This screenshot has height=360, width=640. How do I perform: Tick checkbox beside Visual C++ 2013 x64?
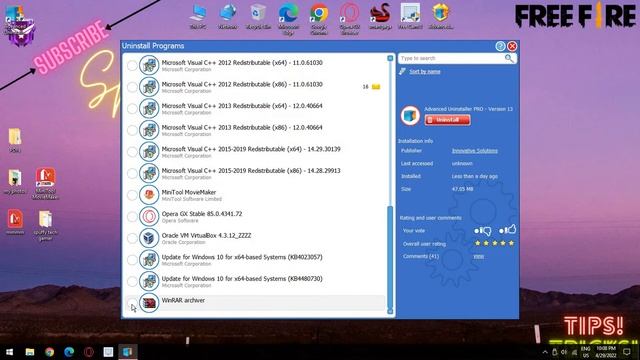(132, 109)
